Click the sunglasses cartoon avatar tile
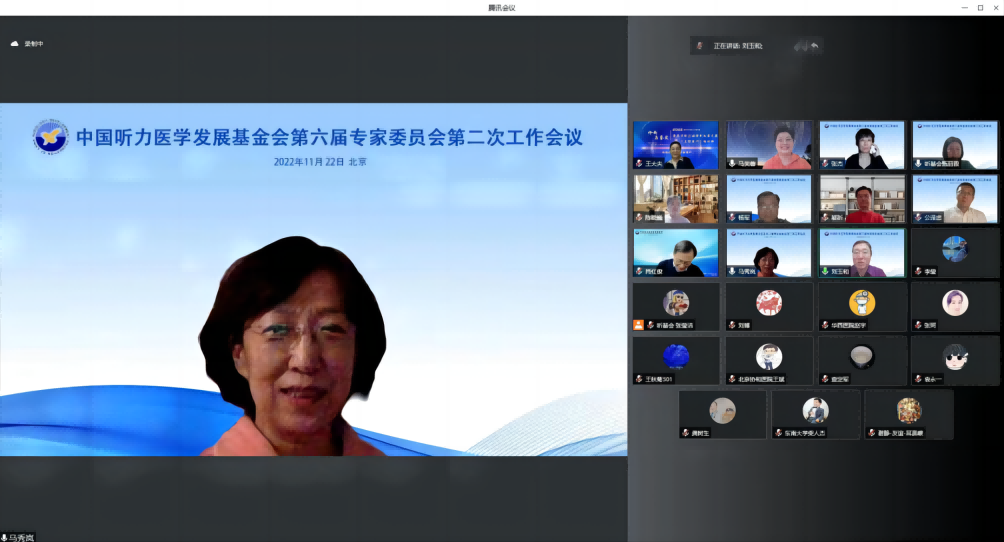This screenshot has height=542, width=1004. [955, 356]
